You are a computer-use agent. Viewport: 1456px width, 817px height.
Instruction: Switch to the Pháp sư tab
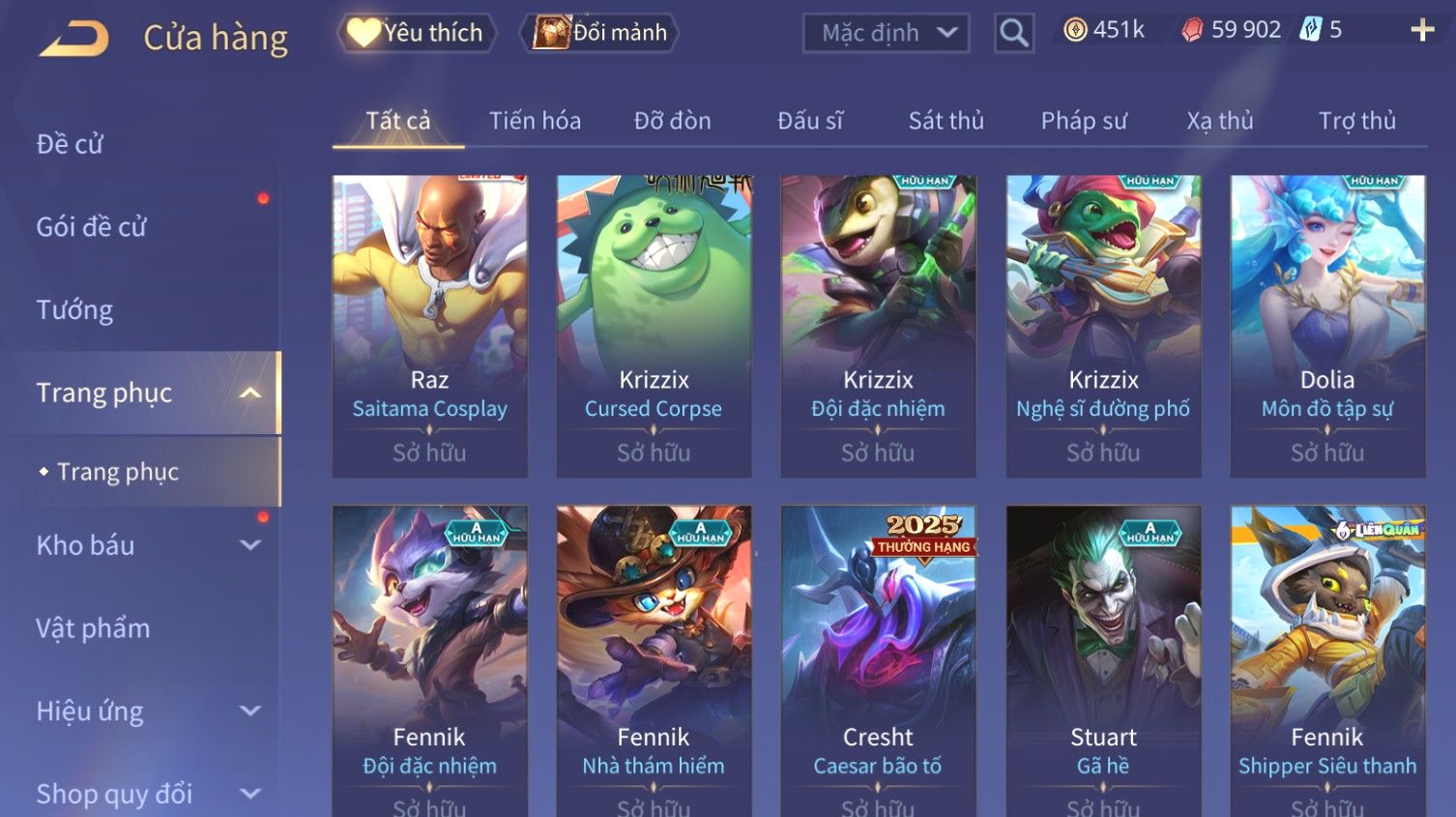click(x=1084, y=121)
